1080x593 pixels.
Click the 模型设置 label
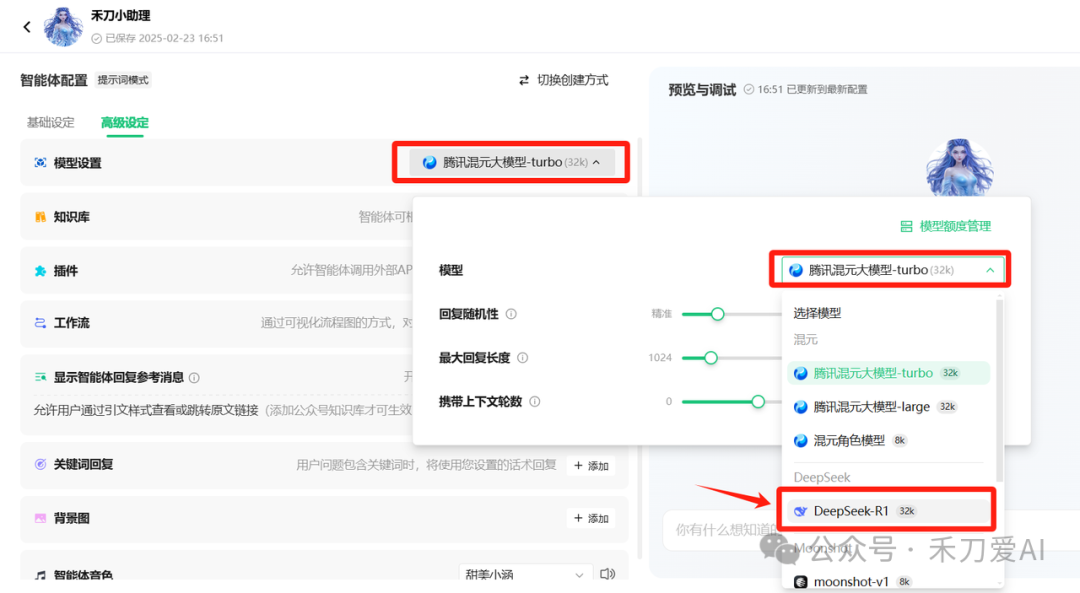coord(77,163)
